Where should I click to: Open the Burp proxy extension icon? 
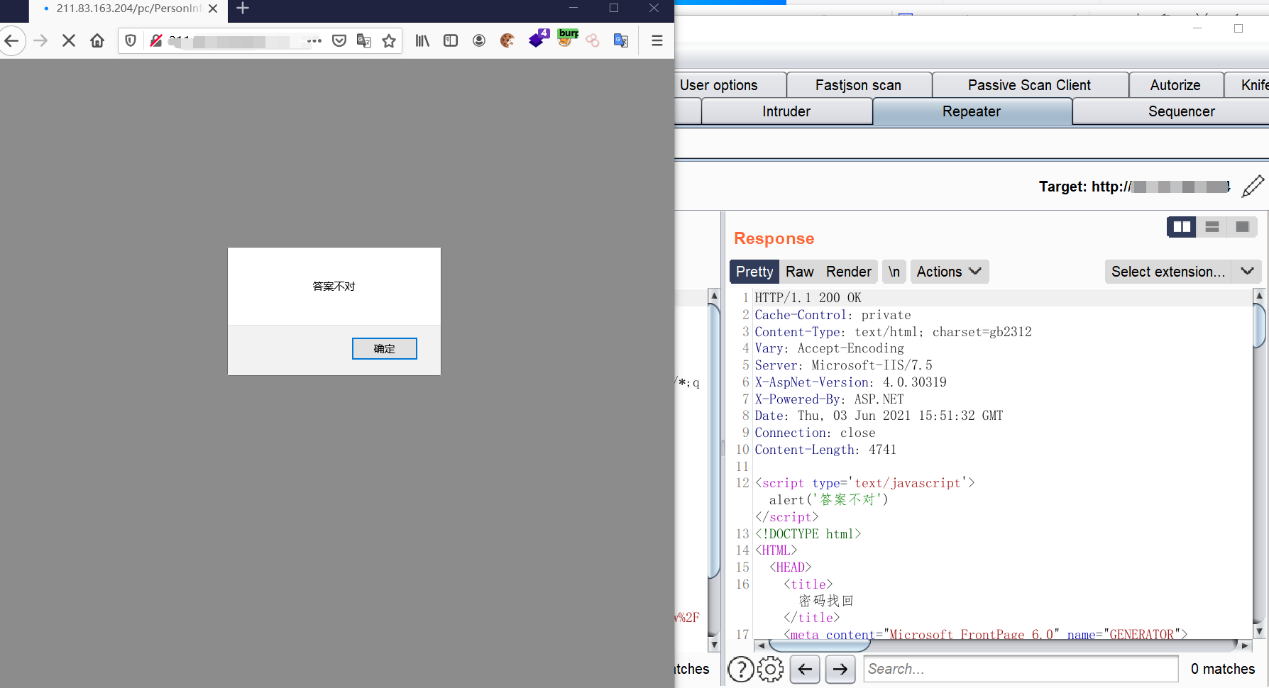pyautogui.click(x=568, y=38)
